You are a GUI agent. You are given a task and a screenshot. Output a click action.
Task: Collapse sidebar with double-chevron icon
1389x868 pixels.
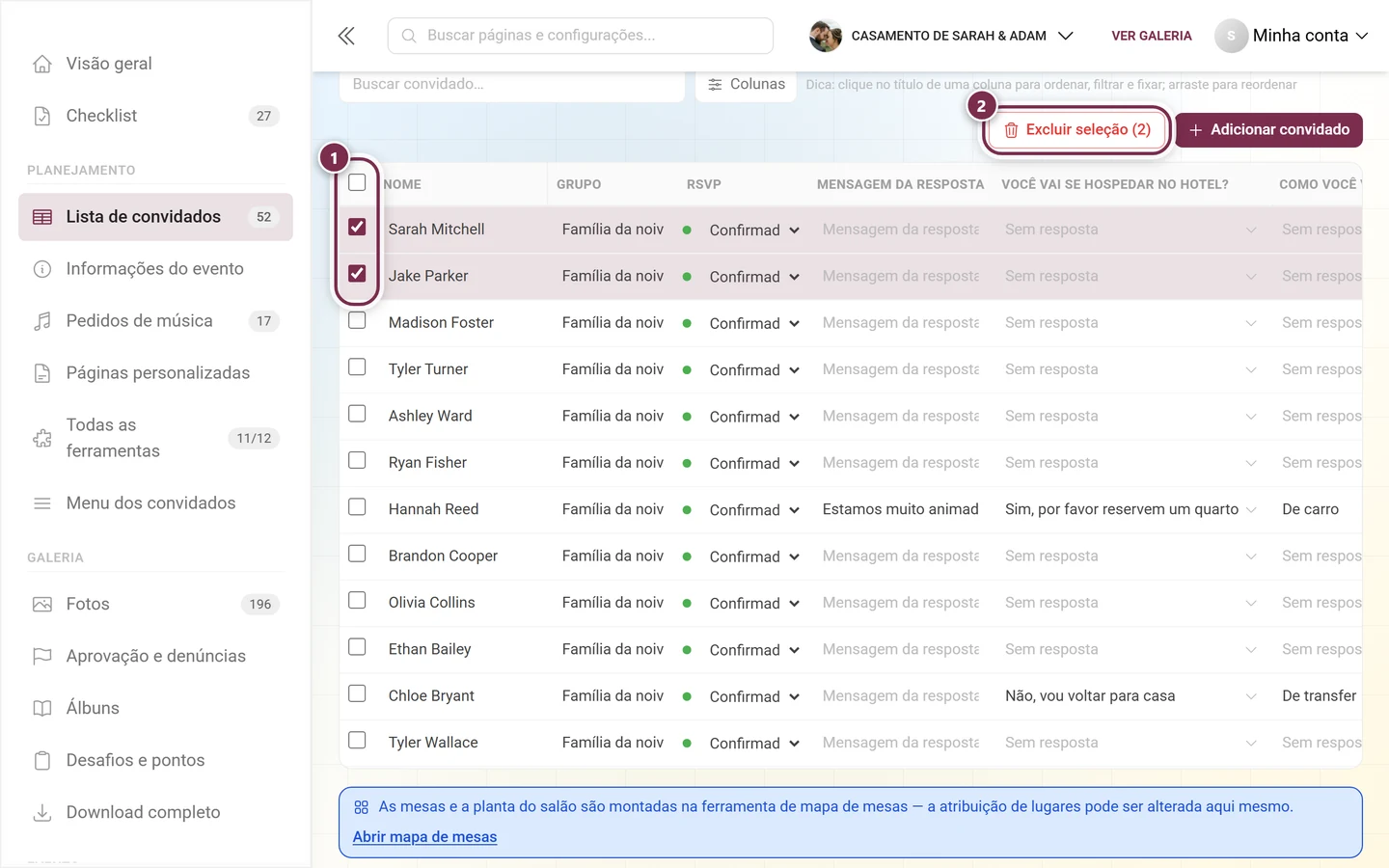(x=346, y=36)
